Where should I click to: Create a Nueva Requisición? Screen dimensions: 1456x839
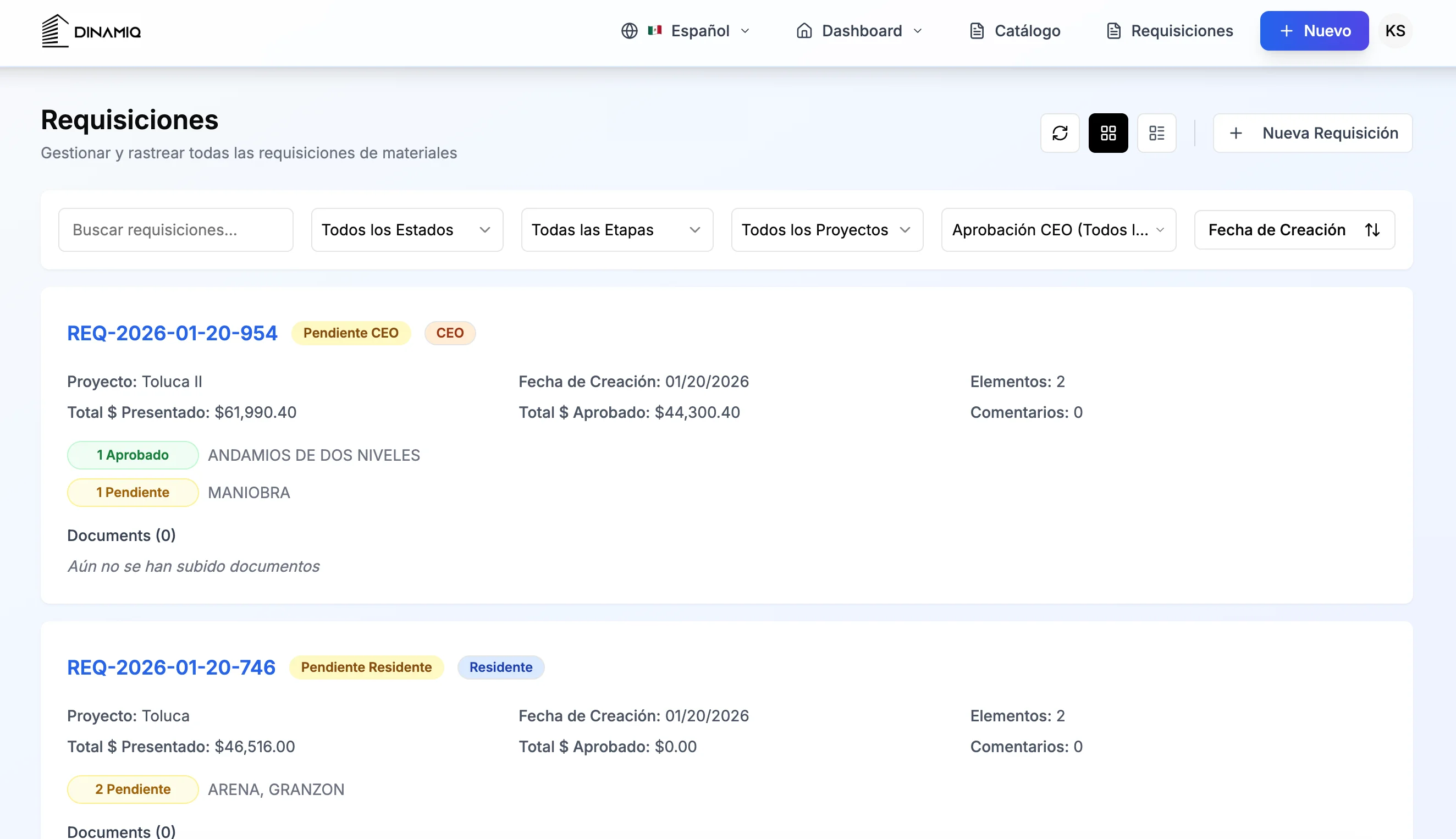[1312, 133]
